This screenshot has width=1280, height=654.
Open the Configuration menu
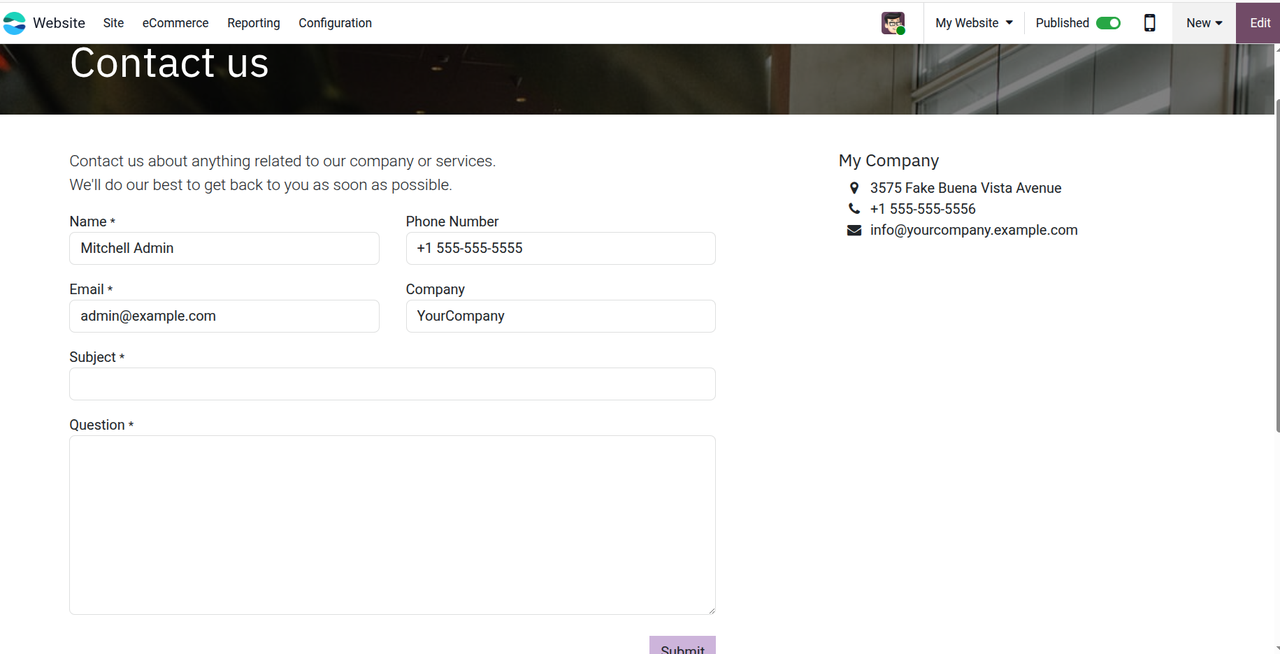point(335,23)
